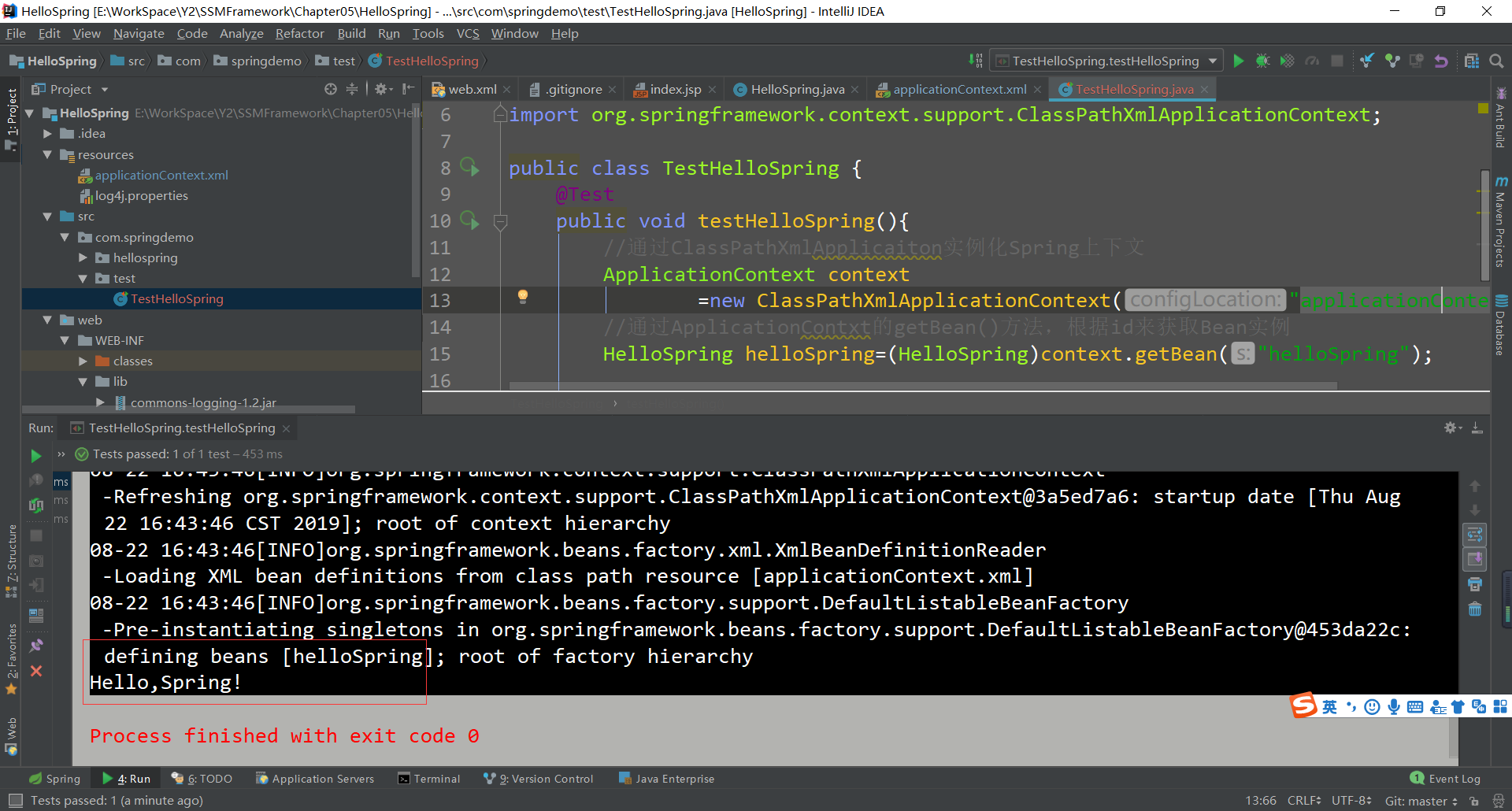Open the 9: Version Control tool window
Image resolution: width=1512 pixels, height=811 pixels.
(x=539, y=779)
